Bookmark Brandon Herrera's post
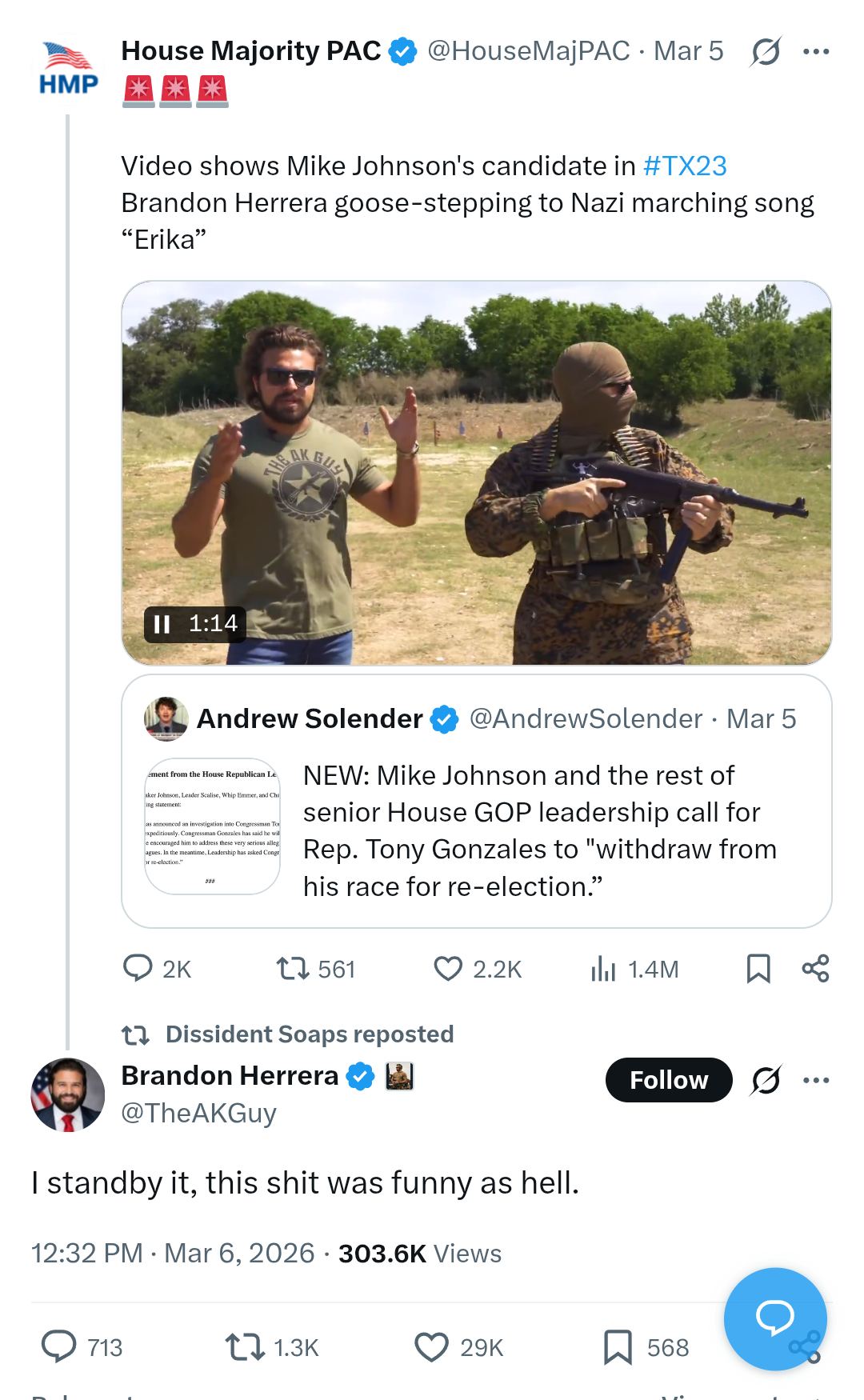This screenshot has height=1400, width=864. click(x=618, y=1347)
